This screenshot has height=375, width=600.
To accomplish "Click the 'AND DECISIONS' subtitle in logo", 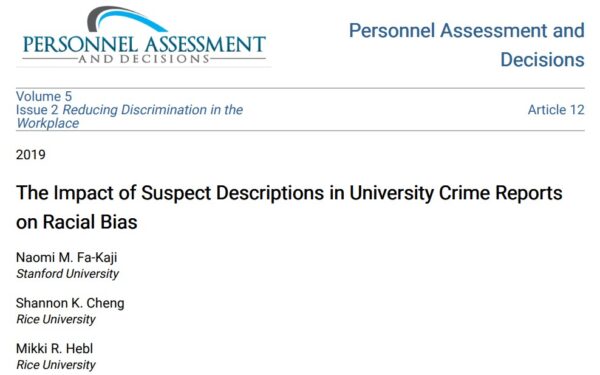I will coord(144,59).
